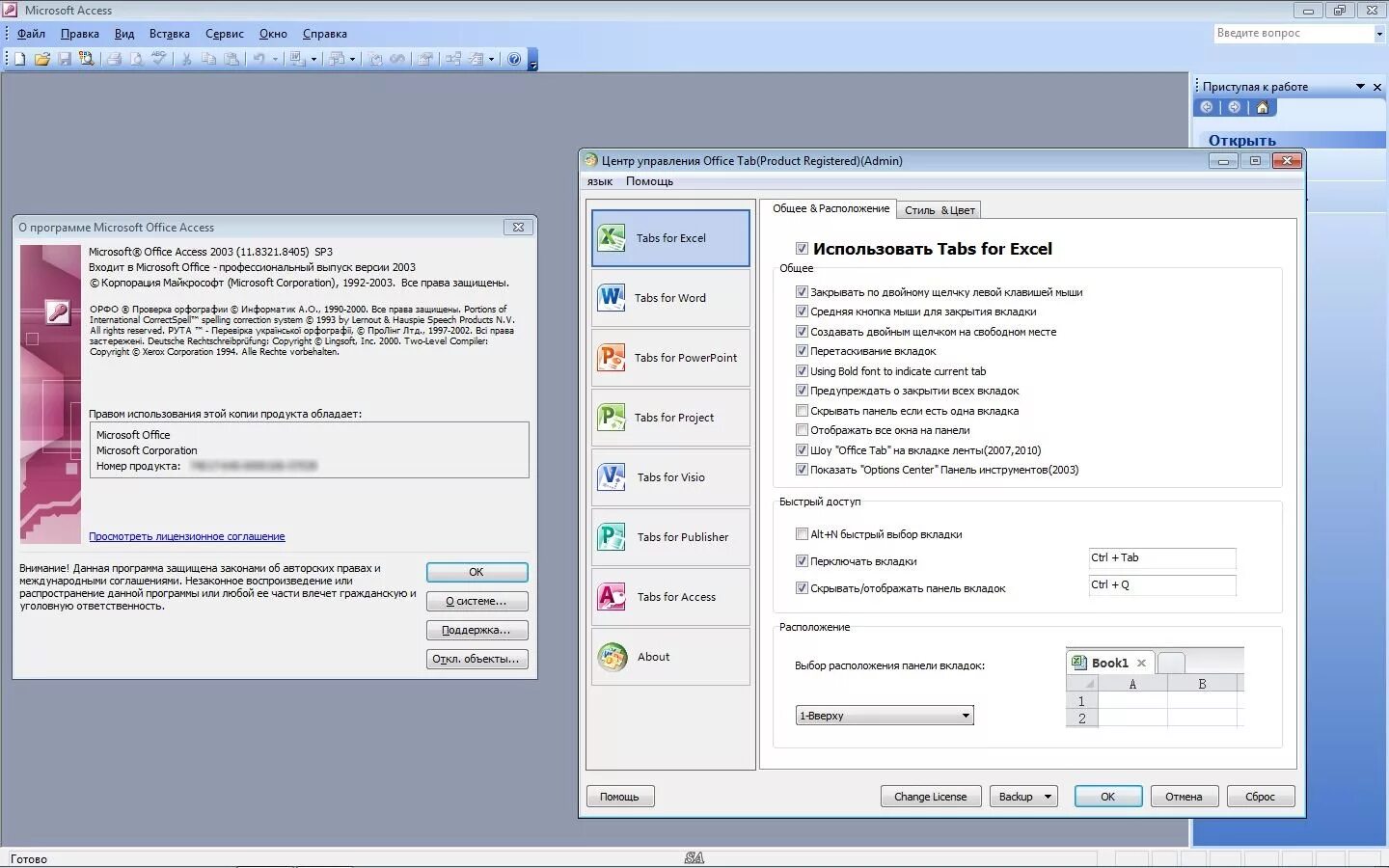Click the Microsoft Office Help question icon
The image size is (1389, 868).
(x=514, y=59)
